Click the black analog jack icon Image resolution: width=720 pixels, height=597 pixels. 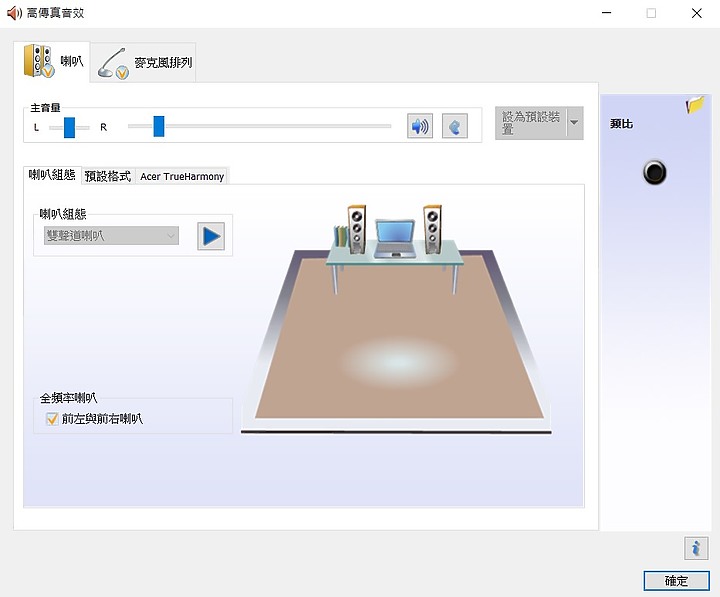coord(654,172)
